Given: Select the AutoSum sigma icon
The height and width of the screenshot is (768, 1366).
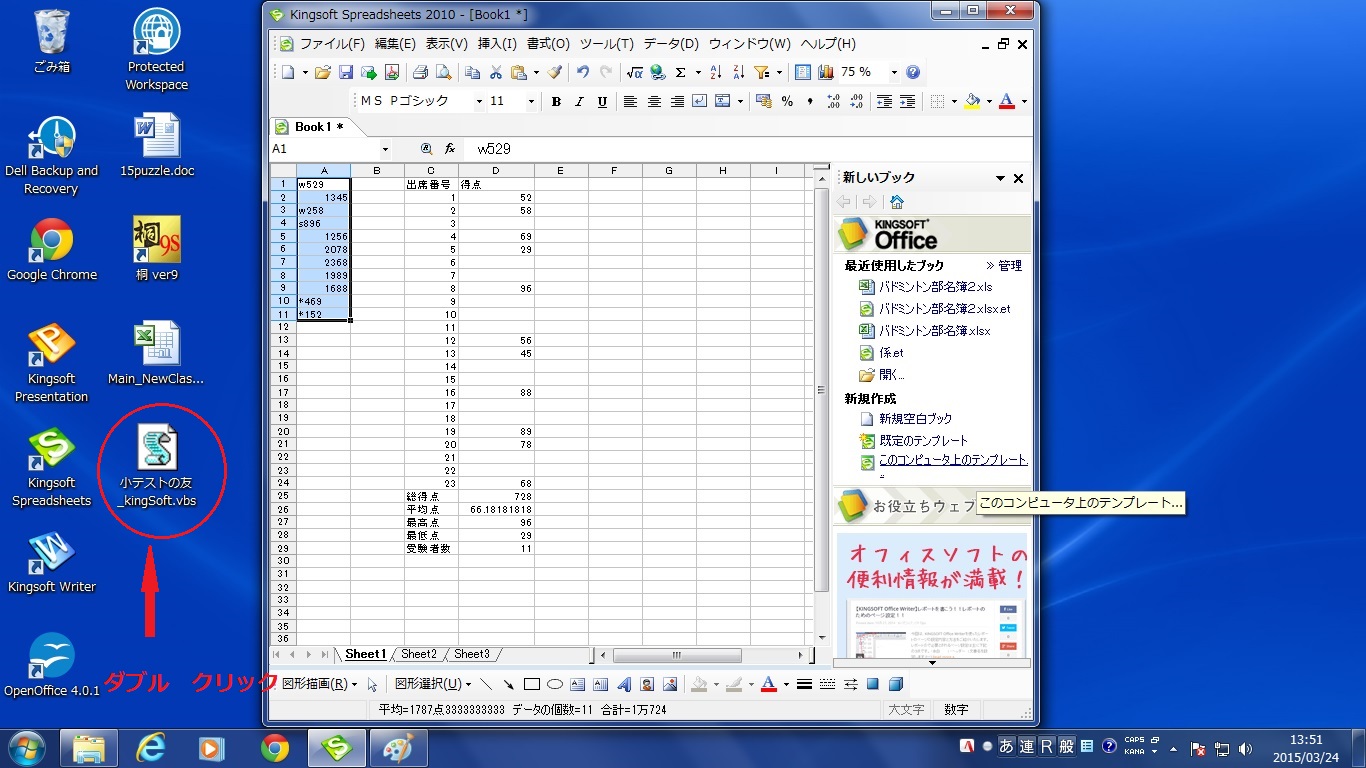Looking at the screenshot, I should coord(681,72).
